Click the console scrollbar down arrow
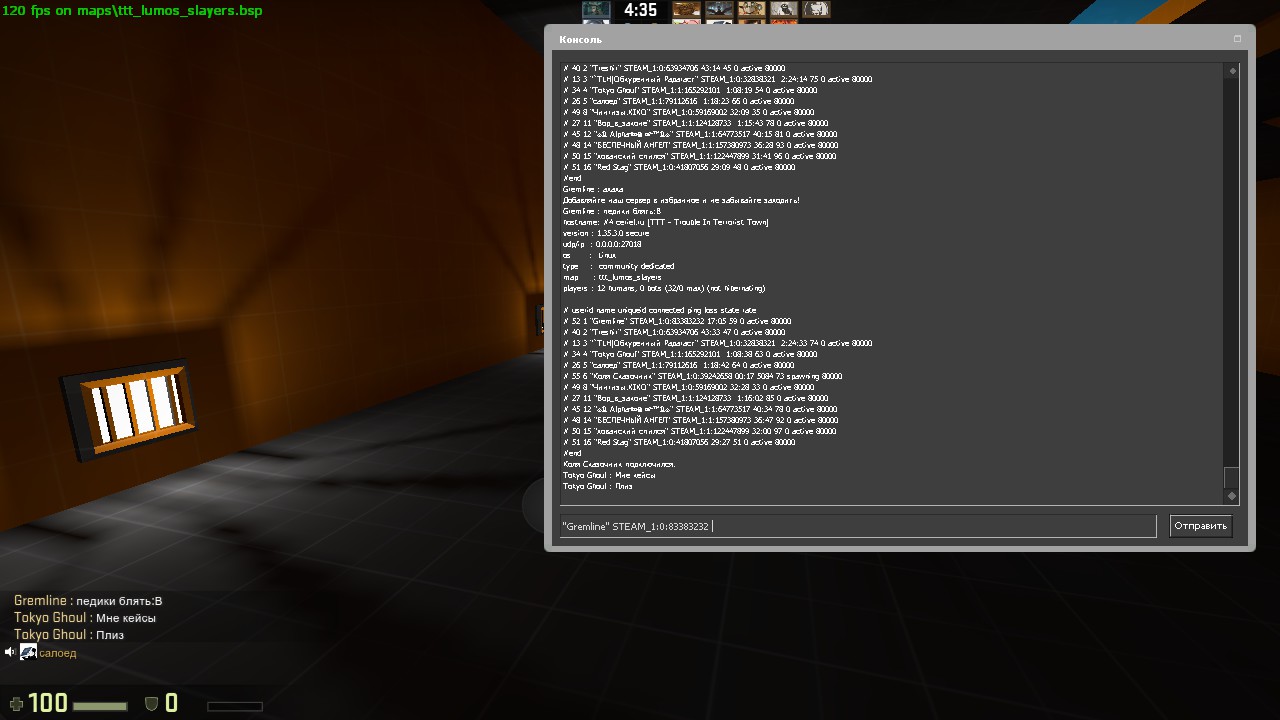 (1232, 496)
